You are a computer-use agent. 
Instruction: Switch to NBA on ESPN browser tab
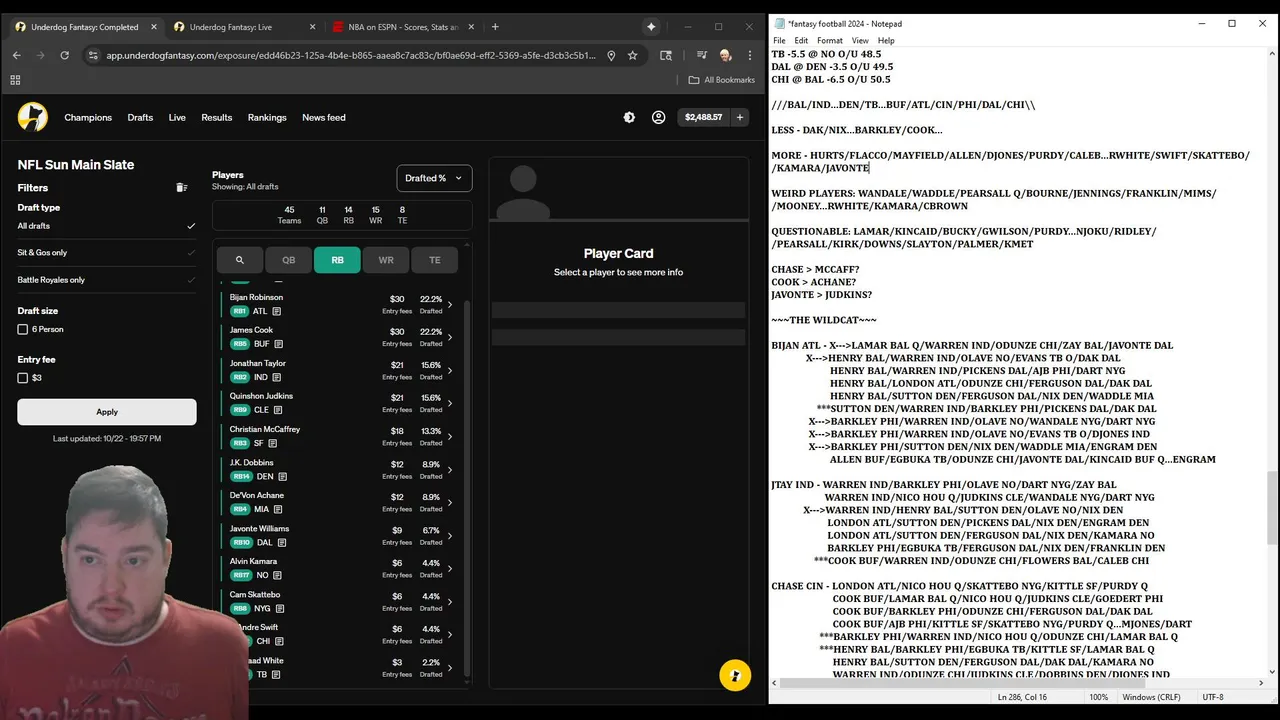(x=404, y=27)
